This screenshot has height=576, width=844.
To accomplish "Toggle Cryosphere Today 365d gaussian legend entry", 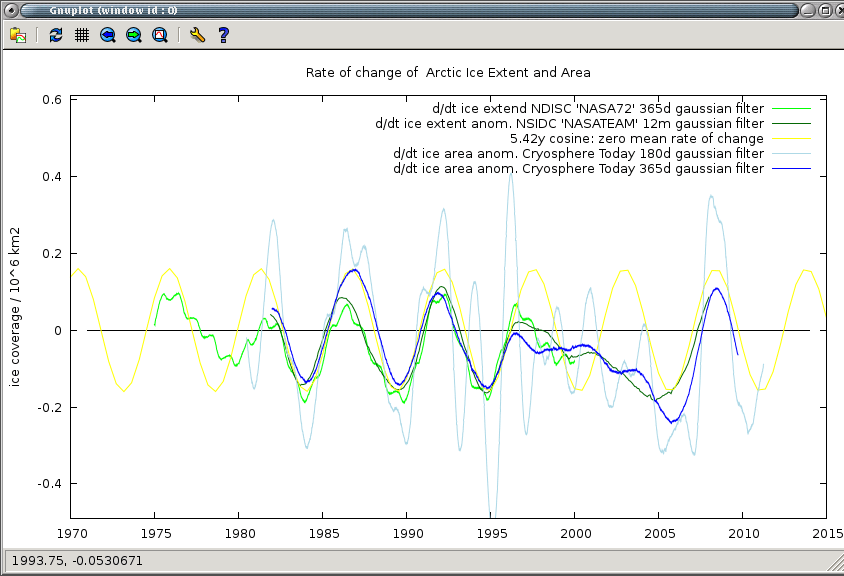I will 579,169.
